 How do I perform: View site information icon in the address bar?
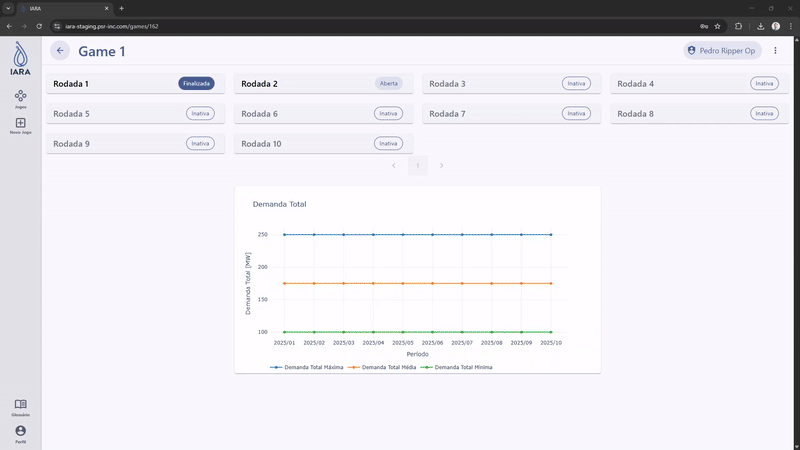pyautogui.click(x=57, y=26)
